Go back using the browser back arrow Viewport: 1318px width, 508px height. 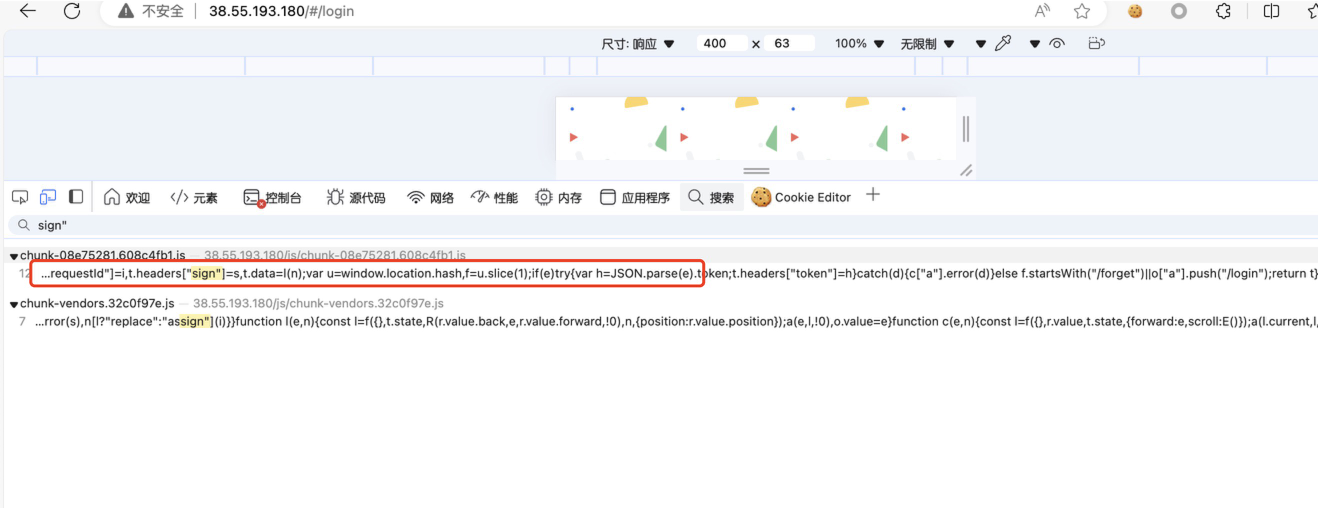click(x=27, y=12)
